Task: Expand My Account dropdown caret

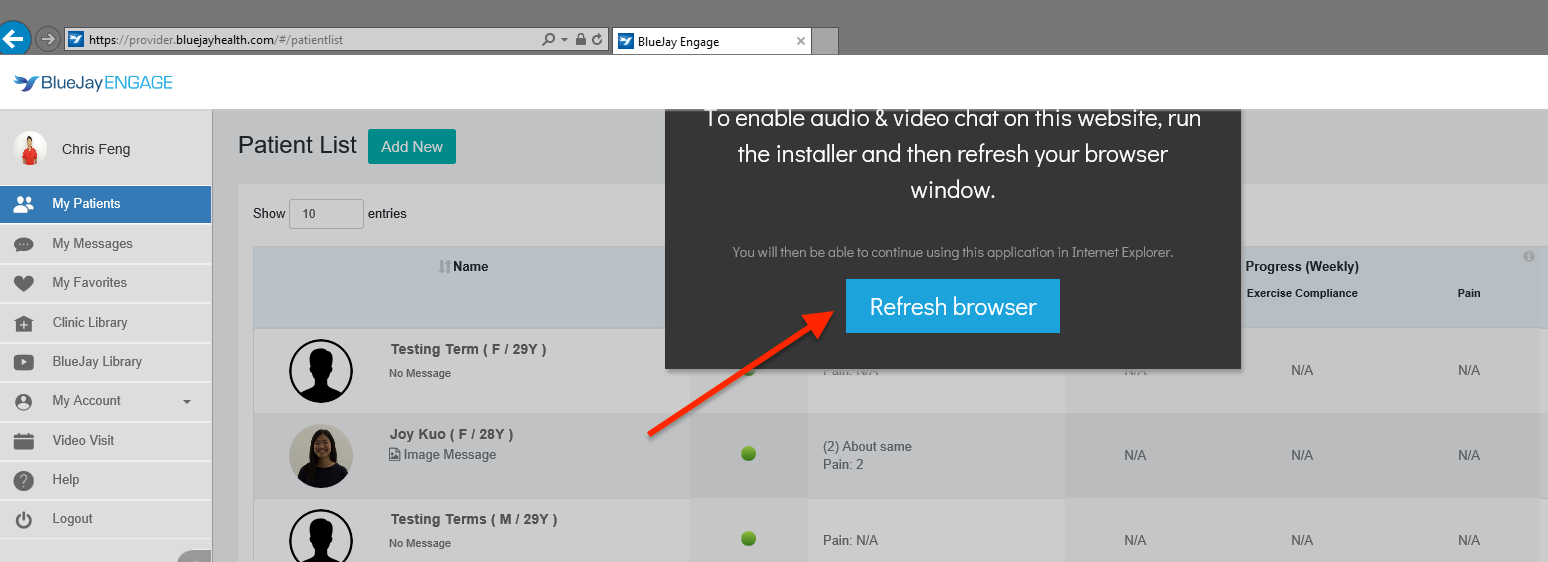Action: coord(187,402)
